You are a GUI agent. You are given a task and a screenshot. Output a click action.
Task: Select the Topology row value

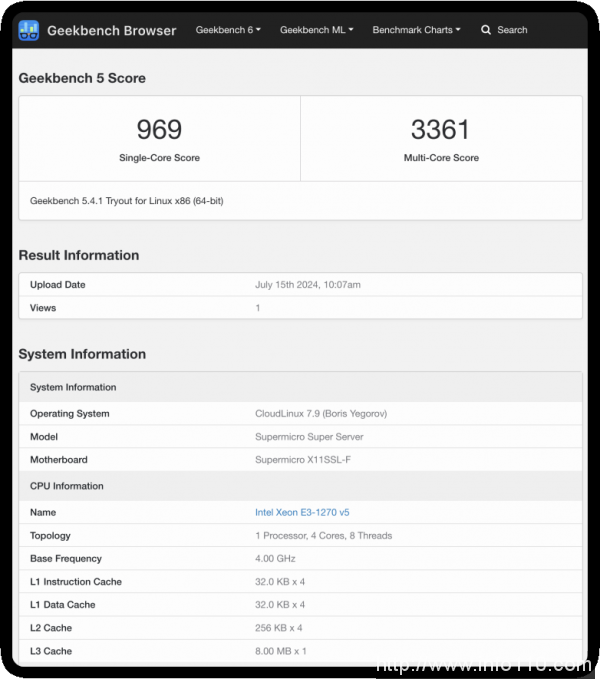coord(323,536)
